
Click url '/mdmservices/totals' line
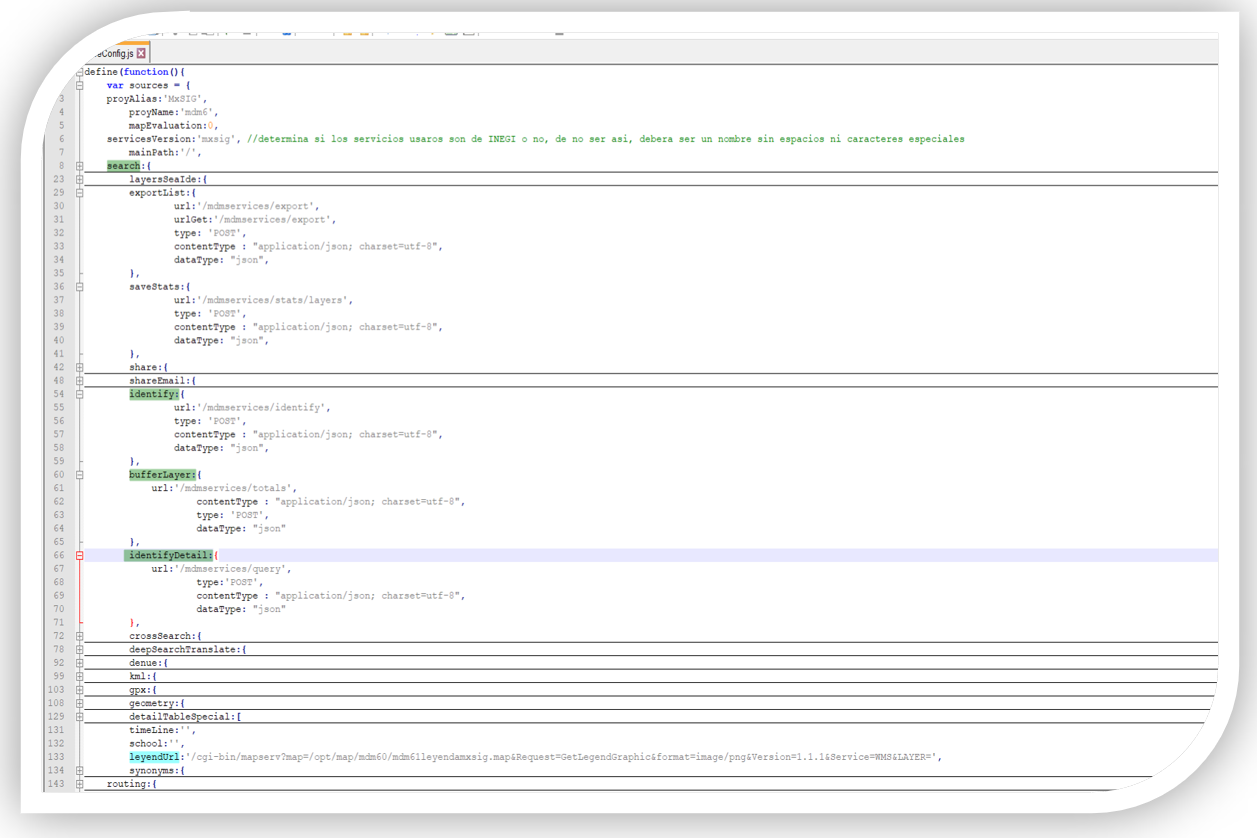pos(224,489)
